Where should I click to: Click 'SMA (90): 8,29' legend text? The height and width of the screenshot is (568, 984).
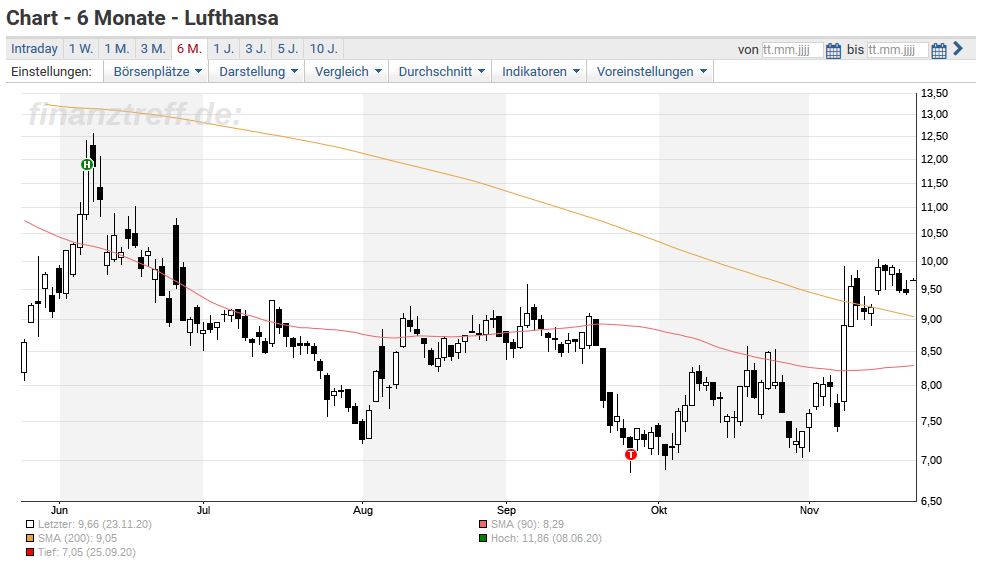(x=527, y=524)
